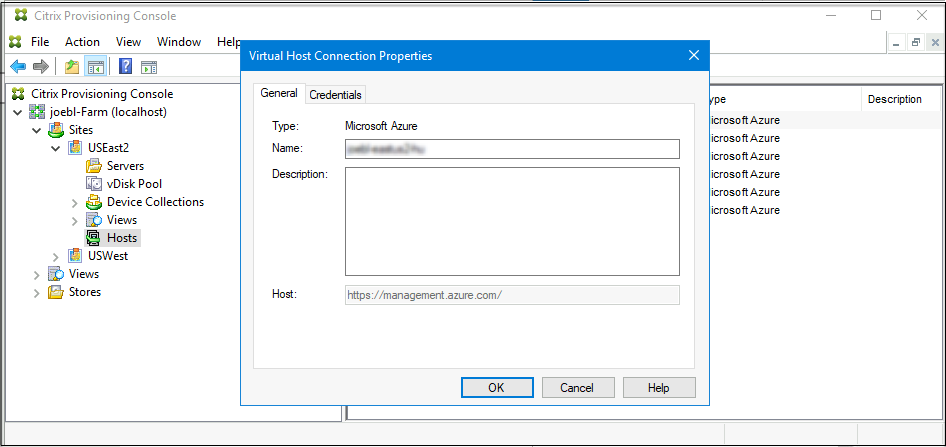Open Help via the blue question-mark icon
This screenshot has width=946, height=447.
[x=126, y=67]
